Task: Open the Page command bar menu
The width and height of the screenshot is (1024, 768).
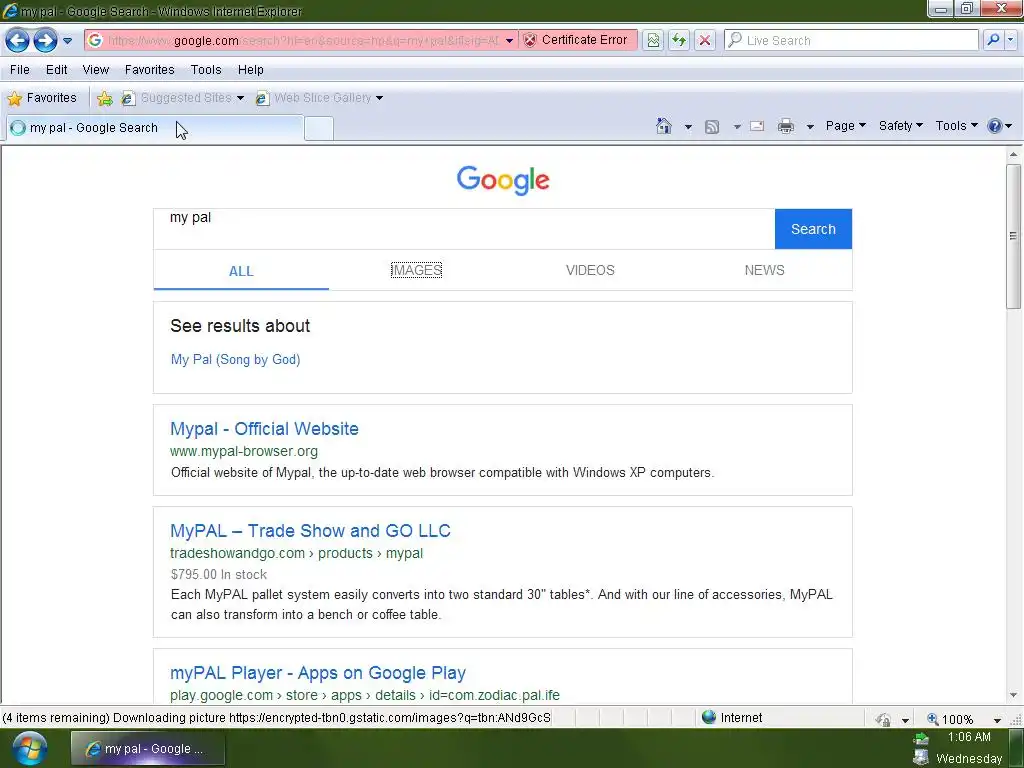Action: point(846,126)
